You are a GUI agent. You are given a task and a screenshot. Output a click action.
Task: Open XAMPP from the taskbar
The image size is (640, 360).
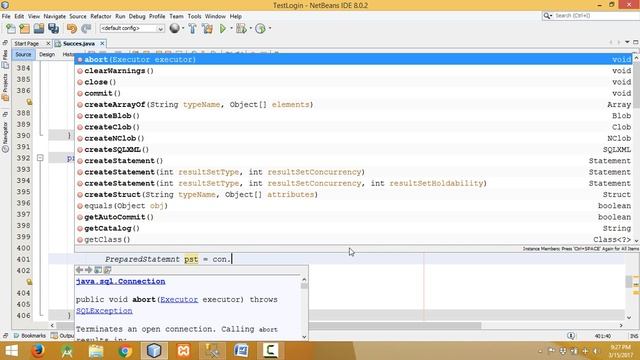(x=183, y=351)
